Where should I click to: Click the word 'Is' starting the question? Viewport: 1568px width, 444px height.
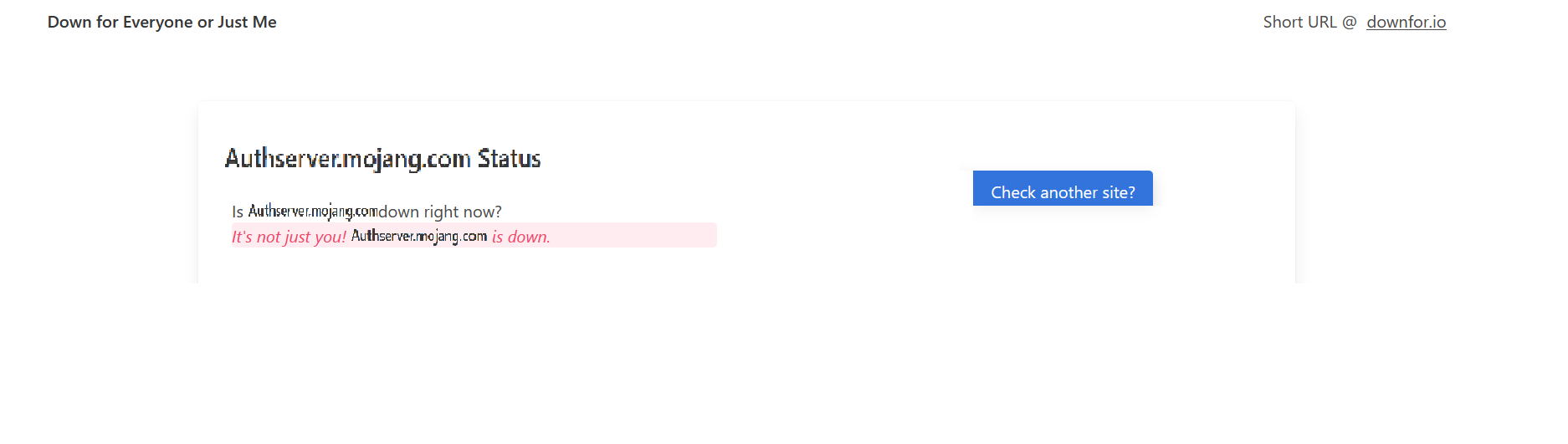(238, 212)
